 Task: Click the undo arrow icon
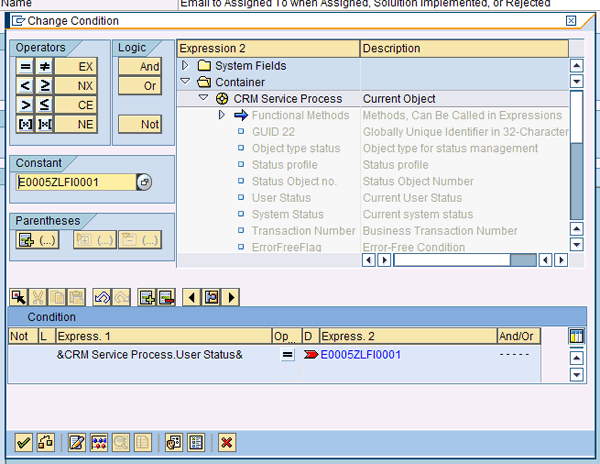101,297
